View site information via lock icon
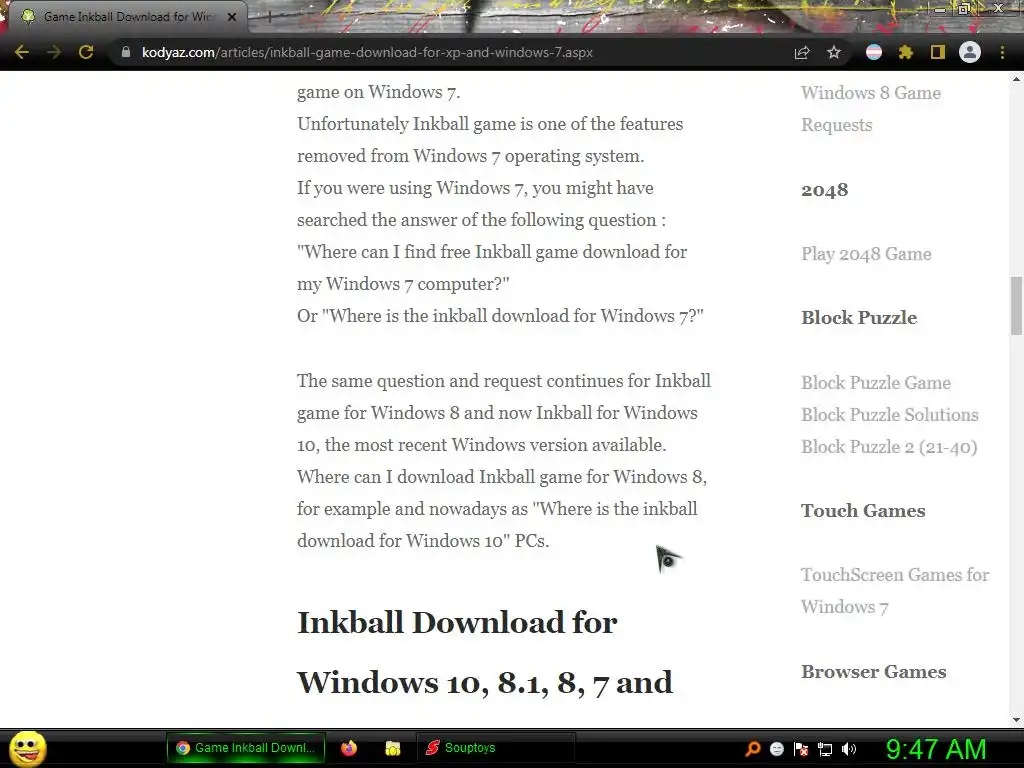 click(126, 52)
